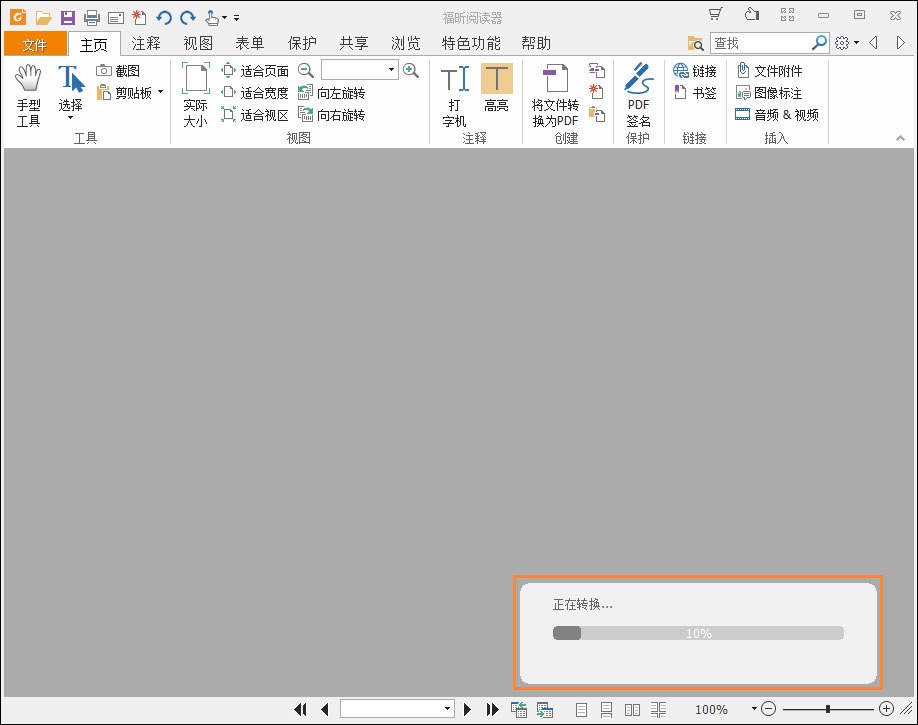
Task: Enable continuous scrolling page view
Action: (x=606, y=709)
